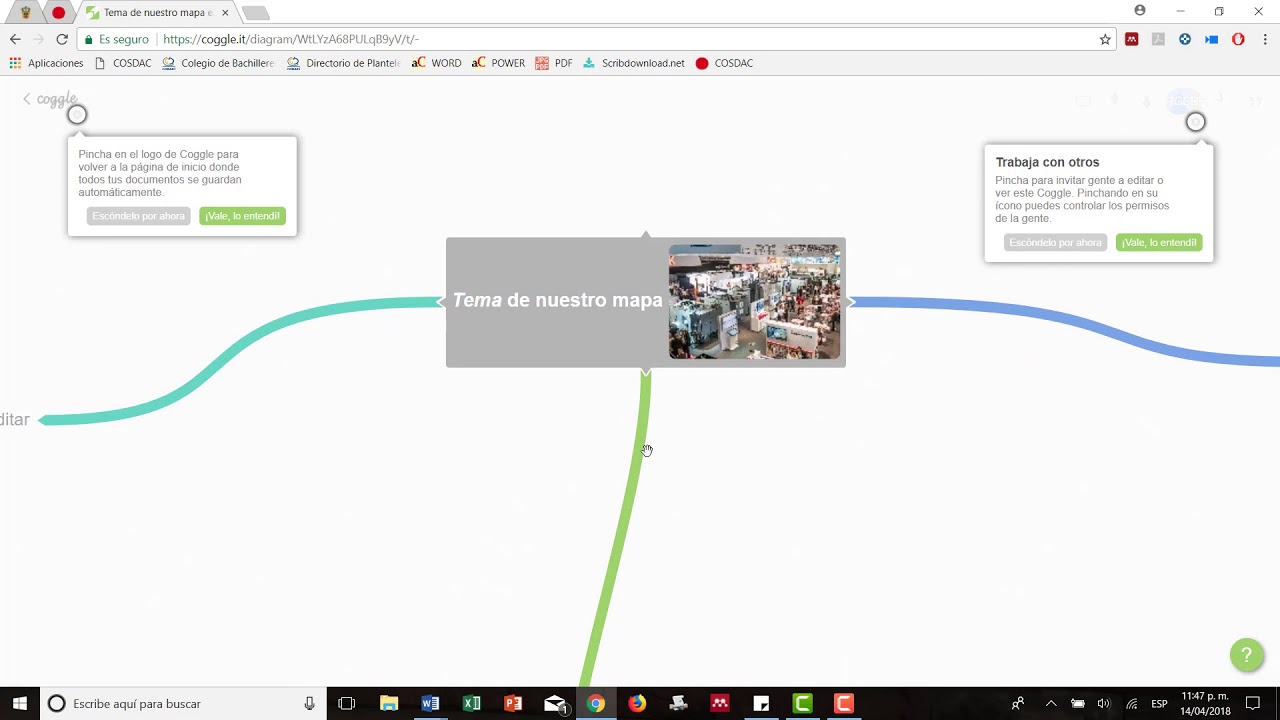Switch to the first browser tab with crest icon
The height and width of the screenshot is (720, 1280).
pyautogui.click(x=26, y=13)
